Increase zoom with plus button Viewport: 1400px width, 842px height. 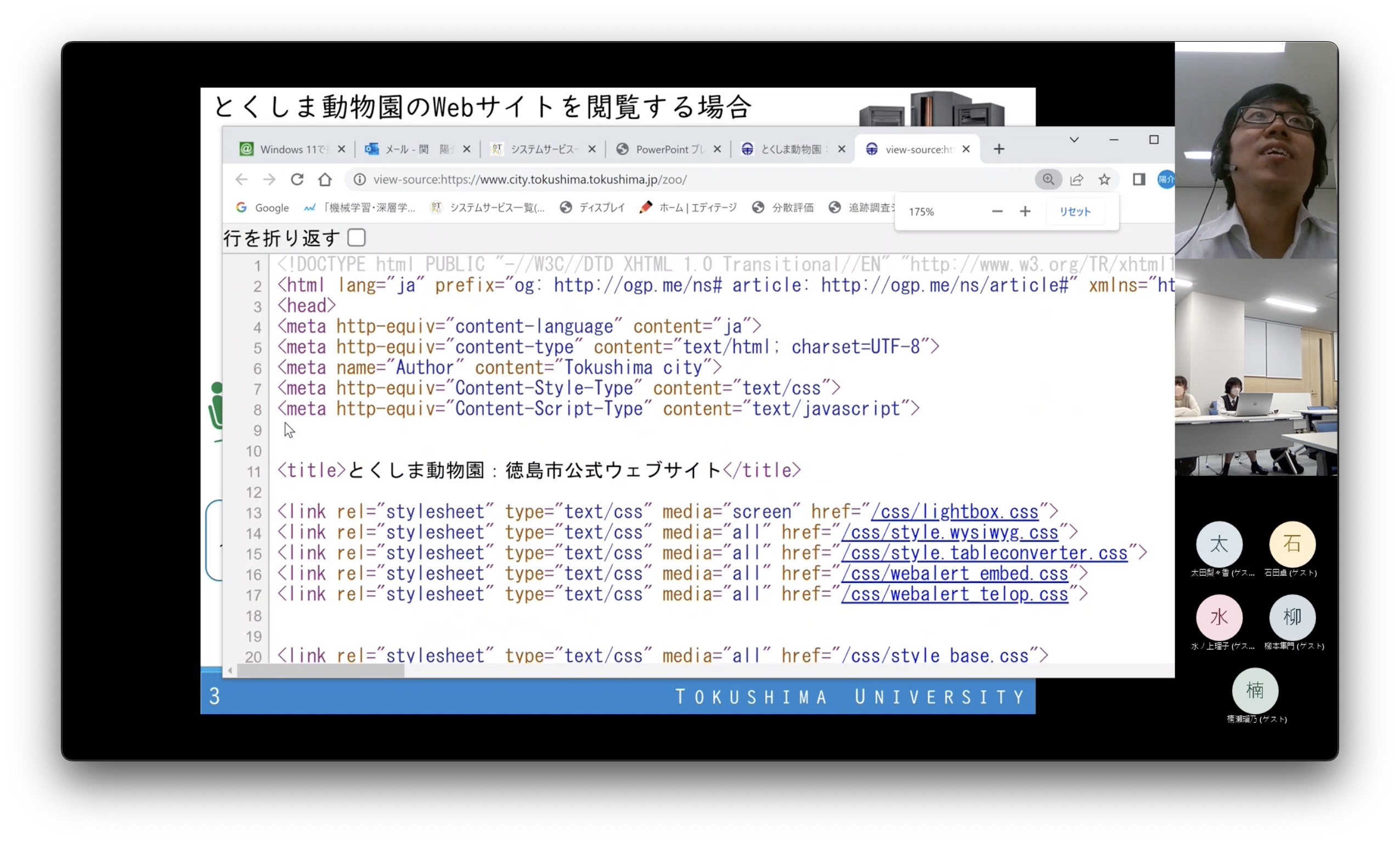(x=1024, y=211)
